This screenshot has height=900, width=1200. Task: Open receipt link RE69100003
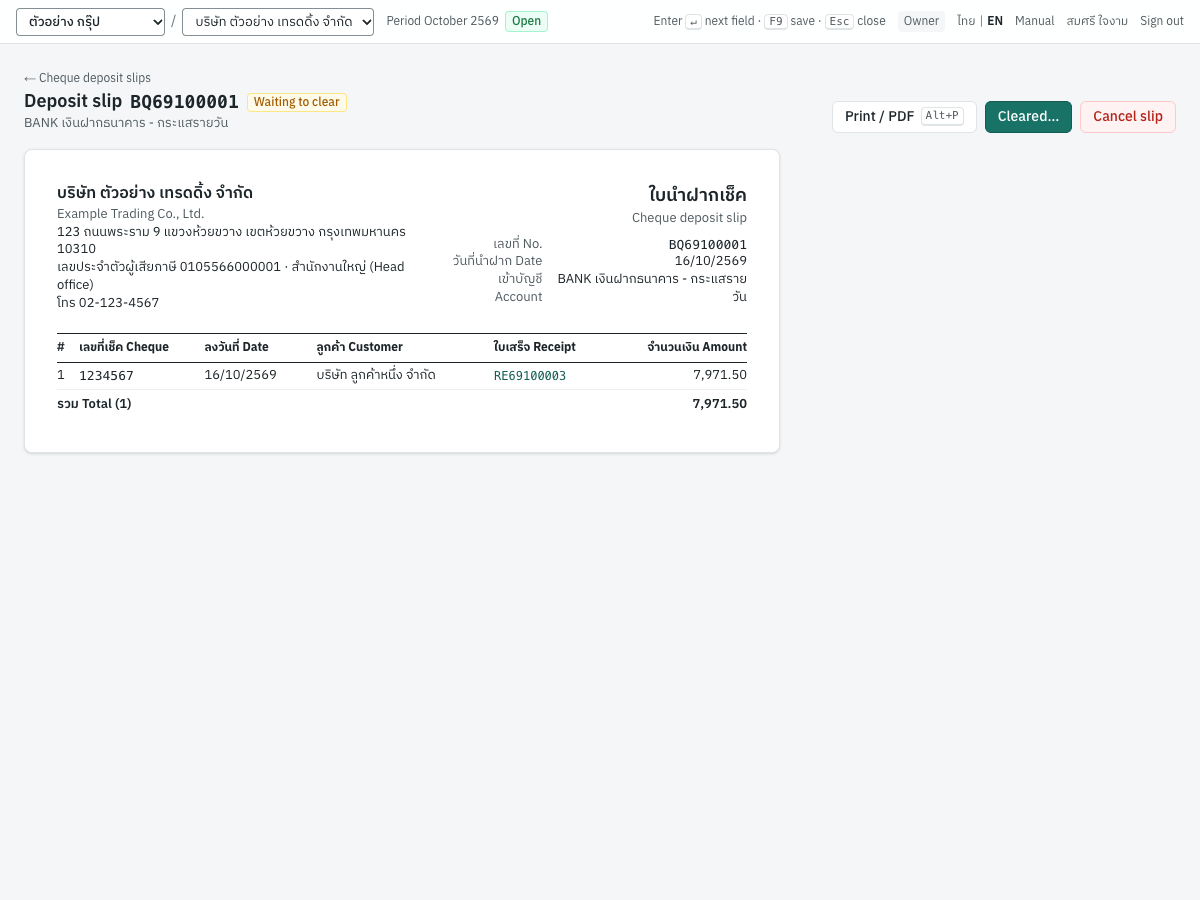530,376
